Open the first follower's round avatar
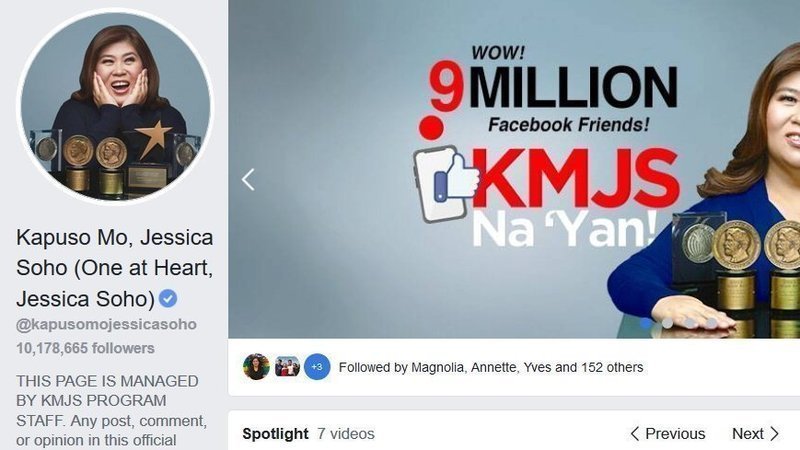The height and width of the screenshot is (450, 800). (x=256, y=367)
